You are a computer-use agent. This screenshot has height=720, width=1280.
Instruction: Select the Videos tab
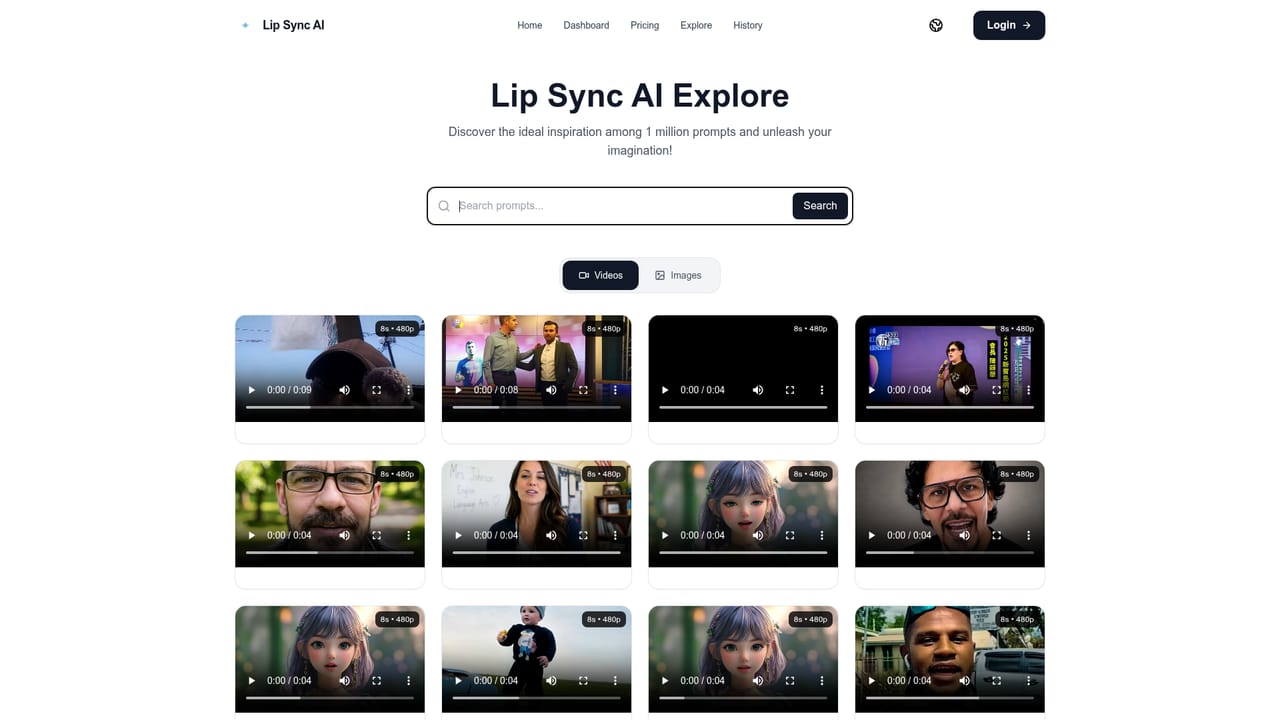coord(600,275)
